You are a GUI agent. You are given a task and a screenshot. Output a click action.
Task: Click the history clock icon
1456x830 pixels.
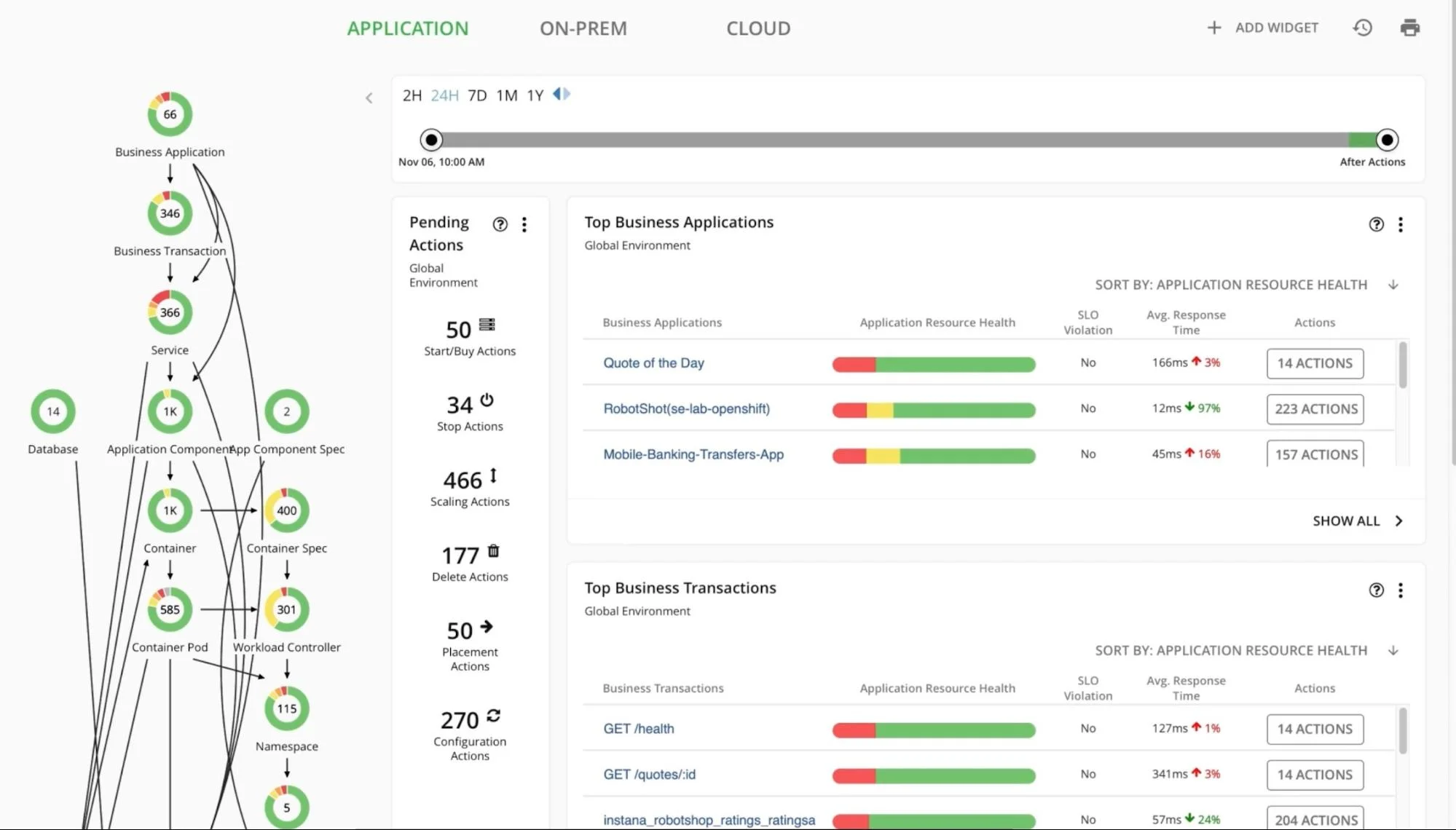(1363, 28)
